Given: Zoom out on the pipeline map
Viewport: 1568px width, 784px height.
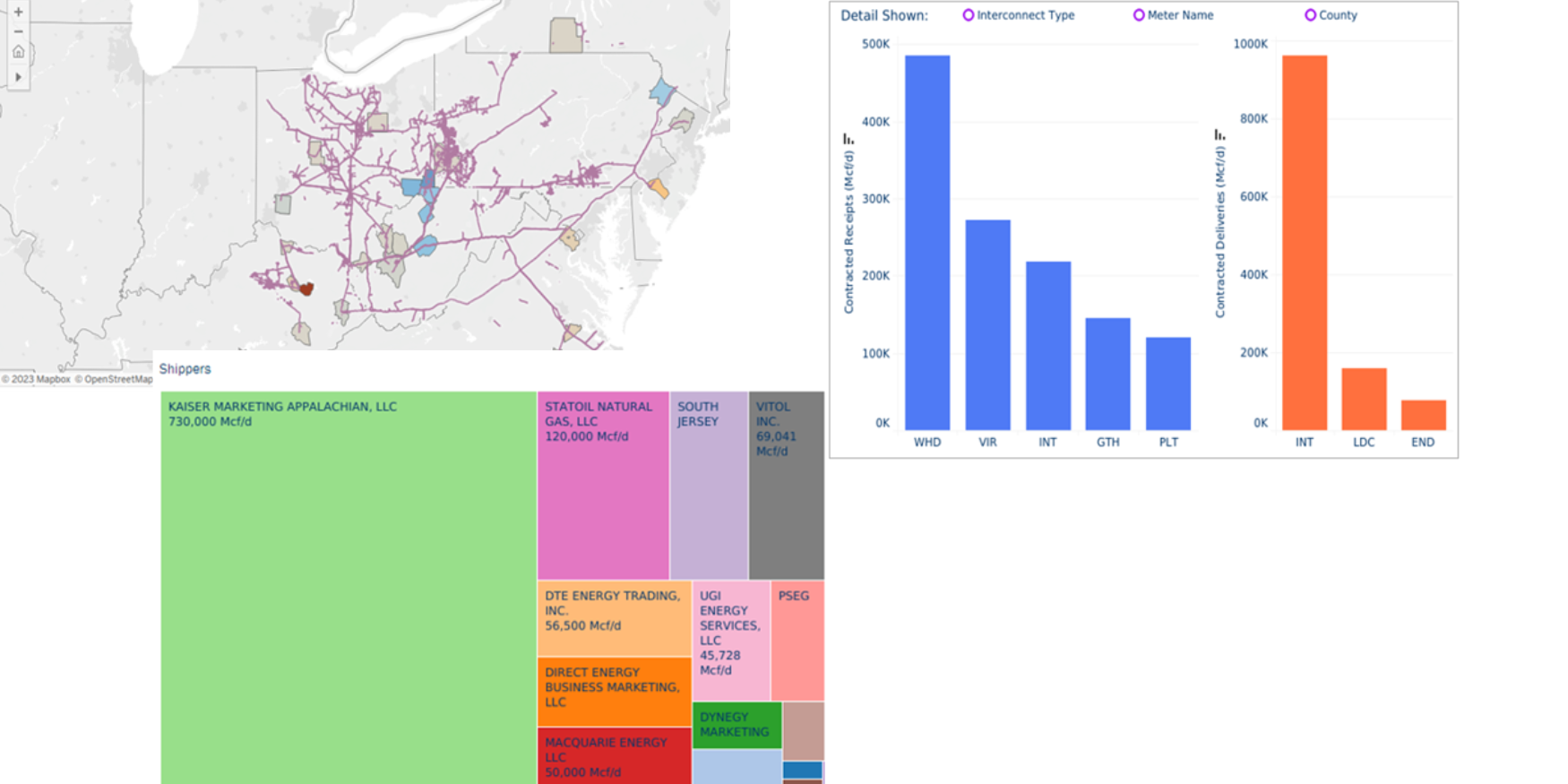Looking at the screenshot, I should [18, 31].
